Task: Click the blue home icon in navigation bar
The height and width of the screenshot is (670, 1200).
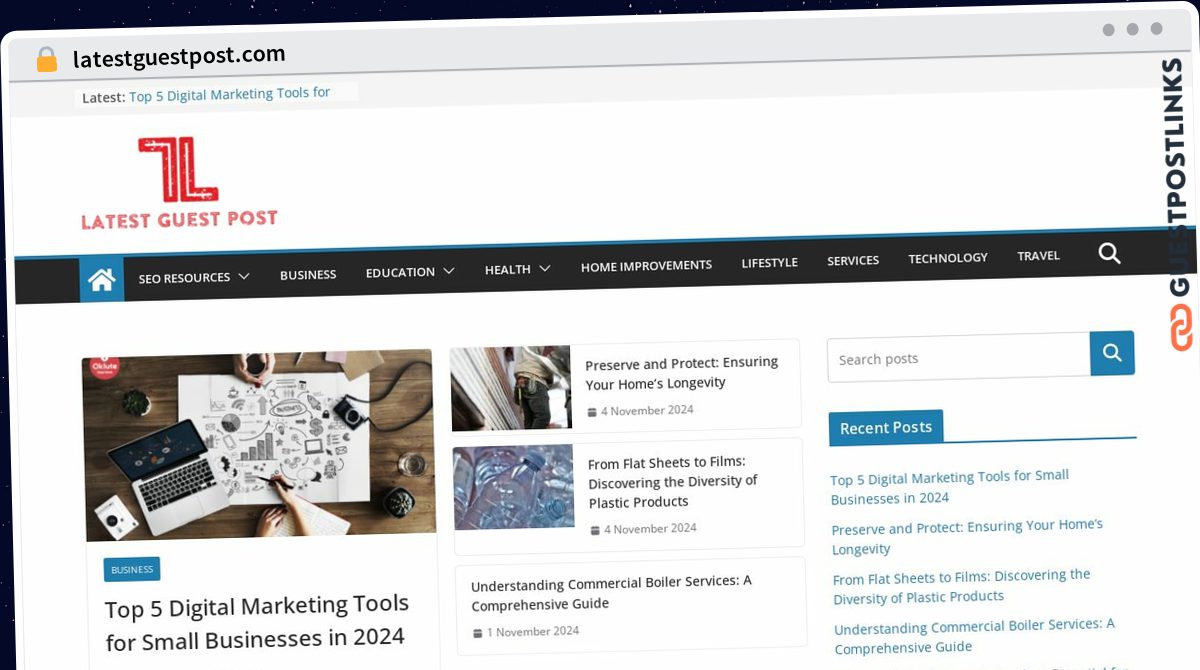Action: [x=102, y=280]
